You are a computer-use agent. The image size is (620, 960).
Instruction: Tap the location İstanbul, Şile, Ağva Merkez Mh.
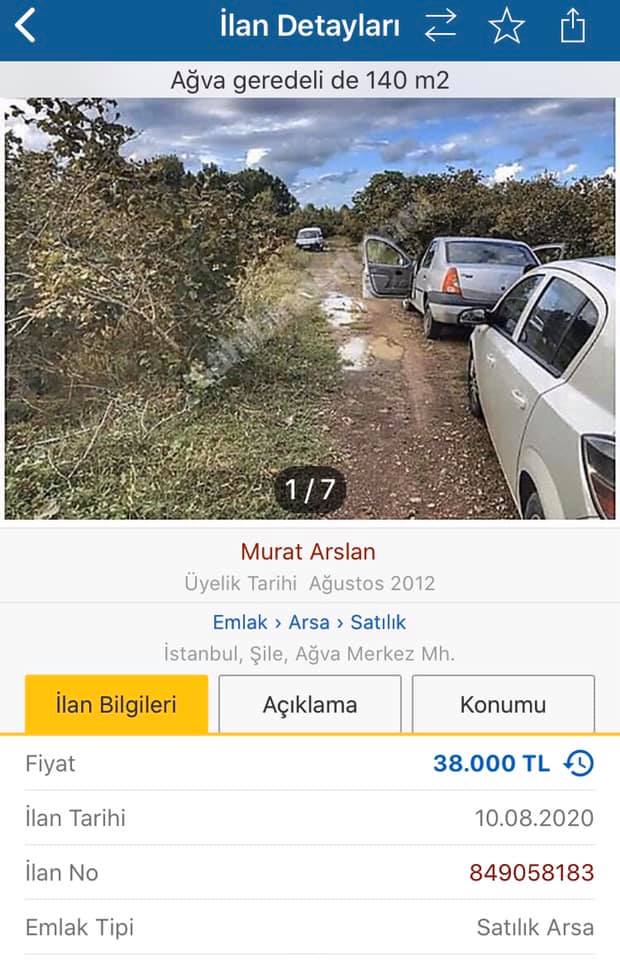[309, 654]
